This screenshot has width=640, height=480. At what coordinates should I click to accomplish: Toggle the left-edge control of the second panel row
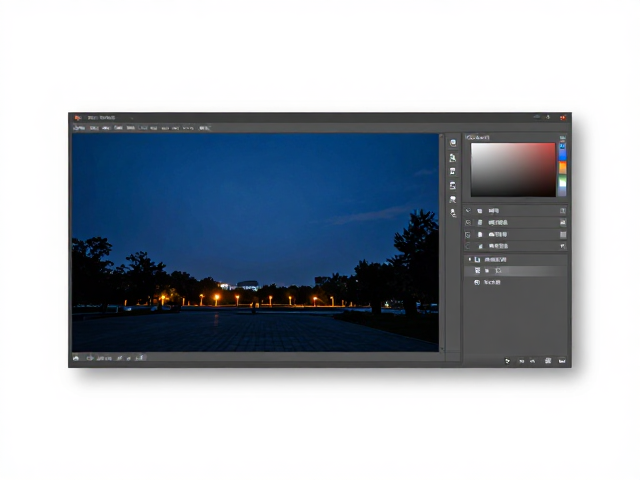[x=468, y=222]
